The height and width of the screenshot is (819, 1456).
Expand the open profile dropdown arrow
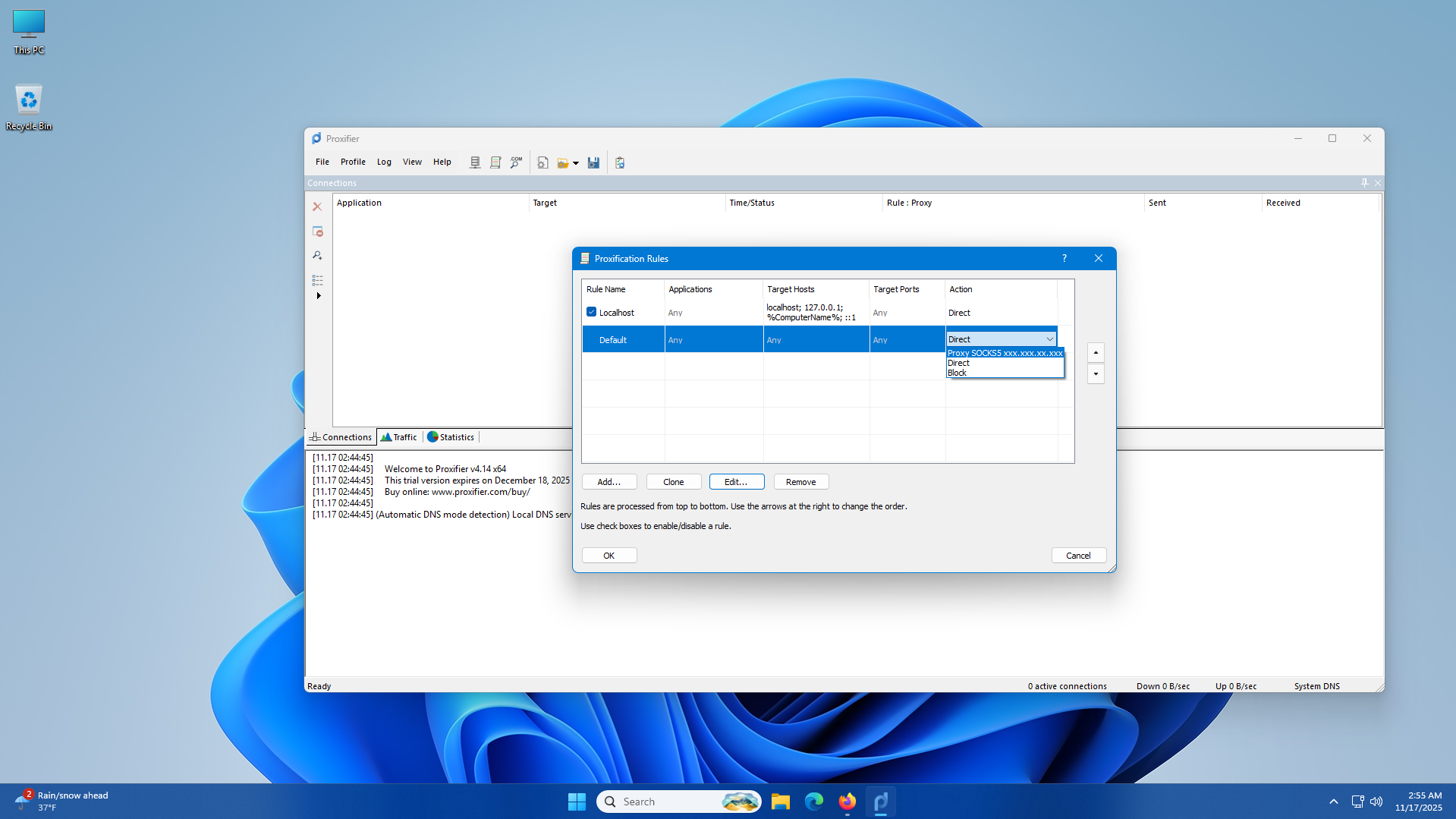pos(576,163)
